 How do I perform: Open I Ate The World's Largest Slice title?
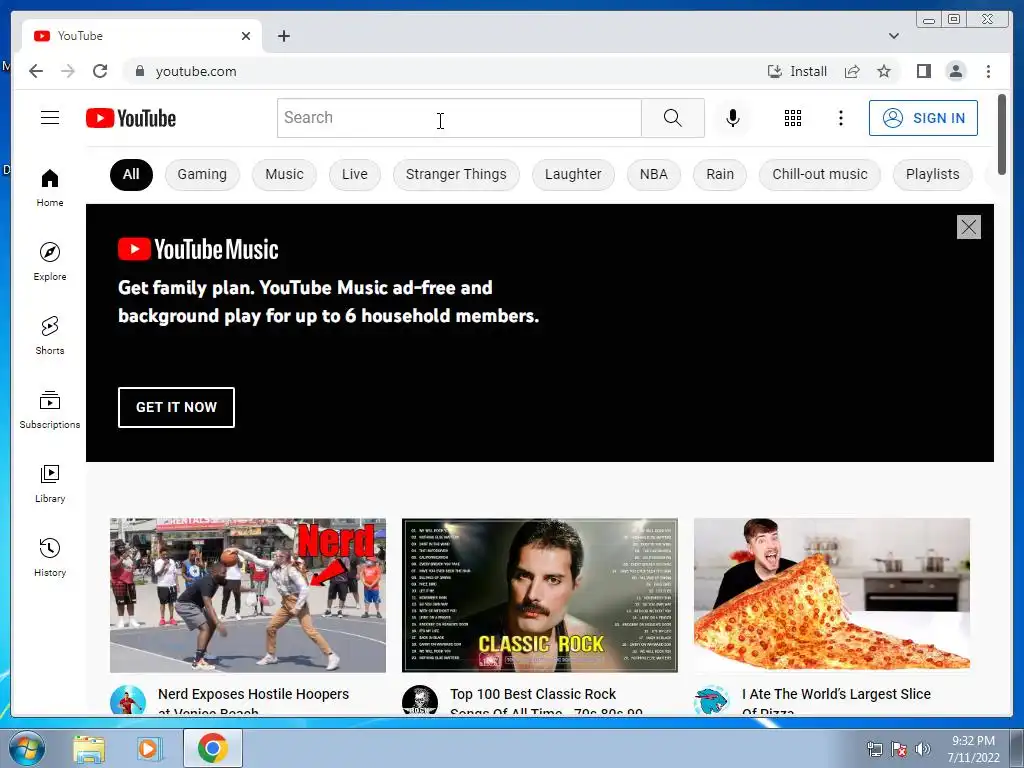coord(836,701)
